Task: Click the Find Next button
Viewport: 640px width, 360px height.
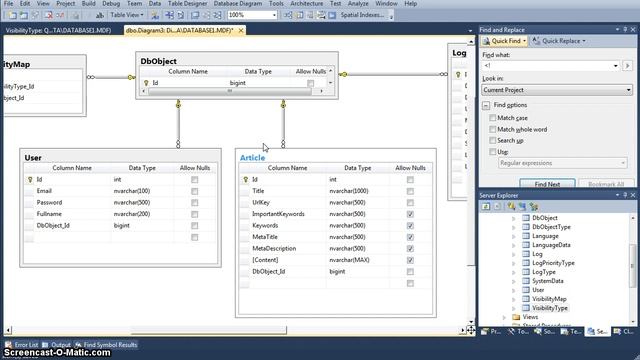Action: coord(547,184)
